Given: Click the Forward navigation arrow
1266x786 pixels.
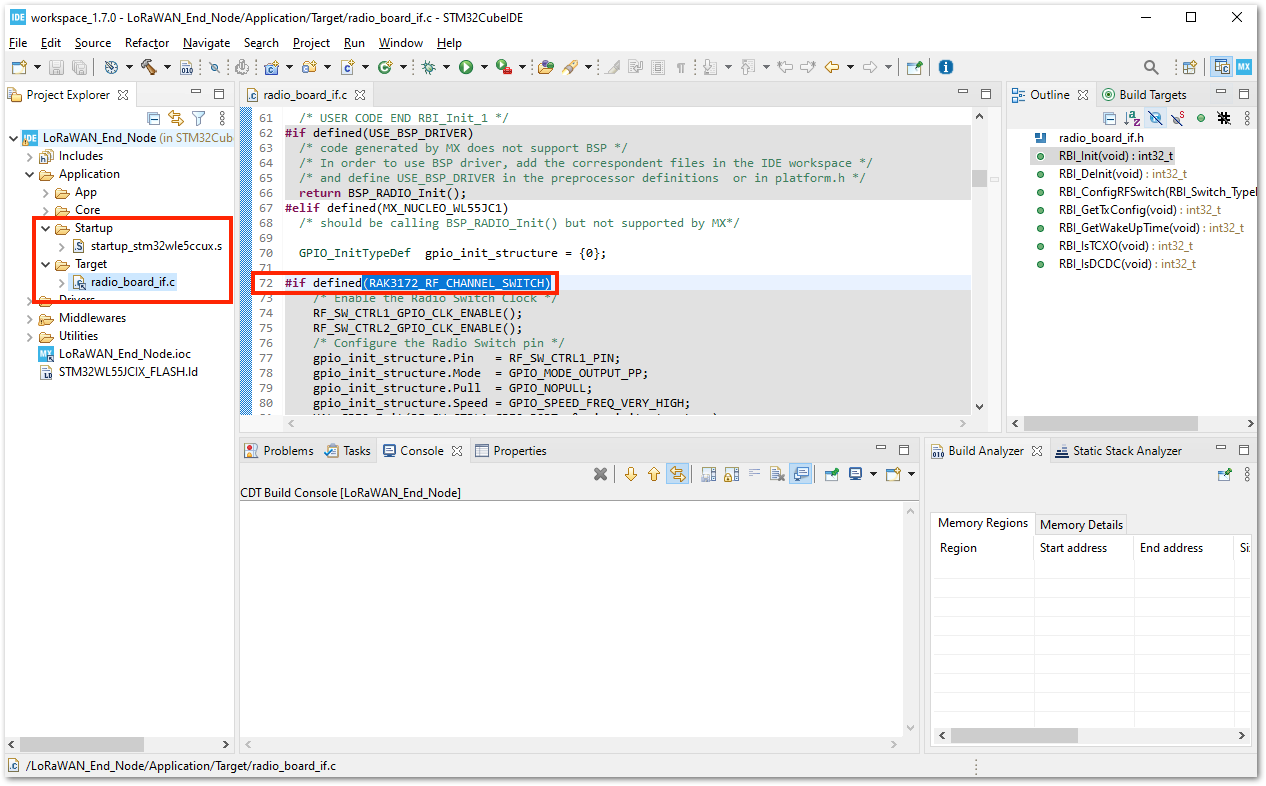Looking at the screenshot, I should coord(870,67).
